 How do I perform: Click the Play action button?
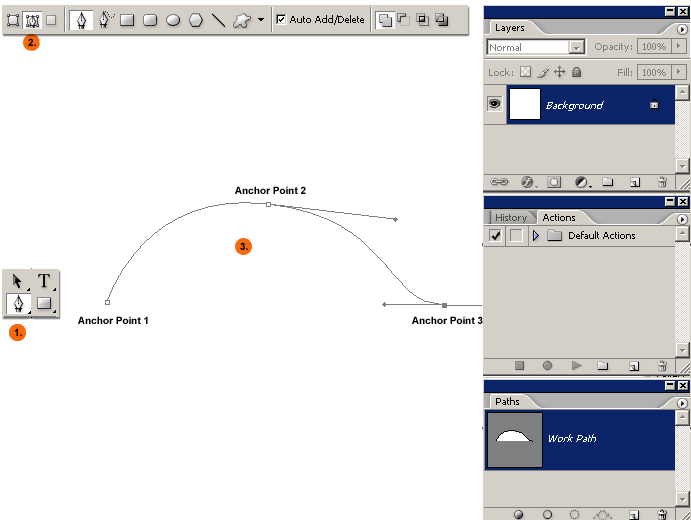coord(576,365)
